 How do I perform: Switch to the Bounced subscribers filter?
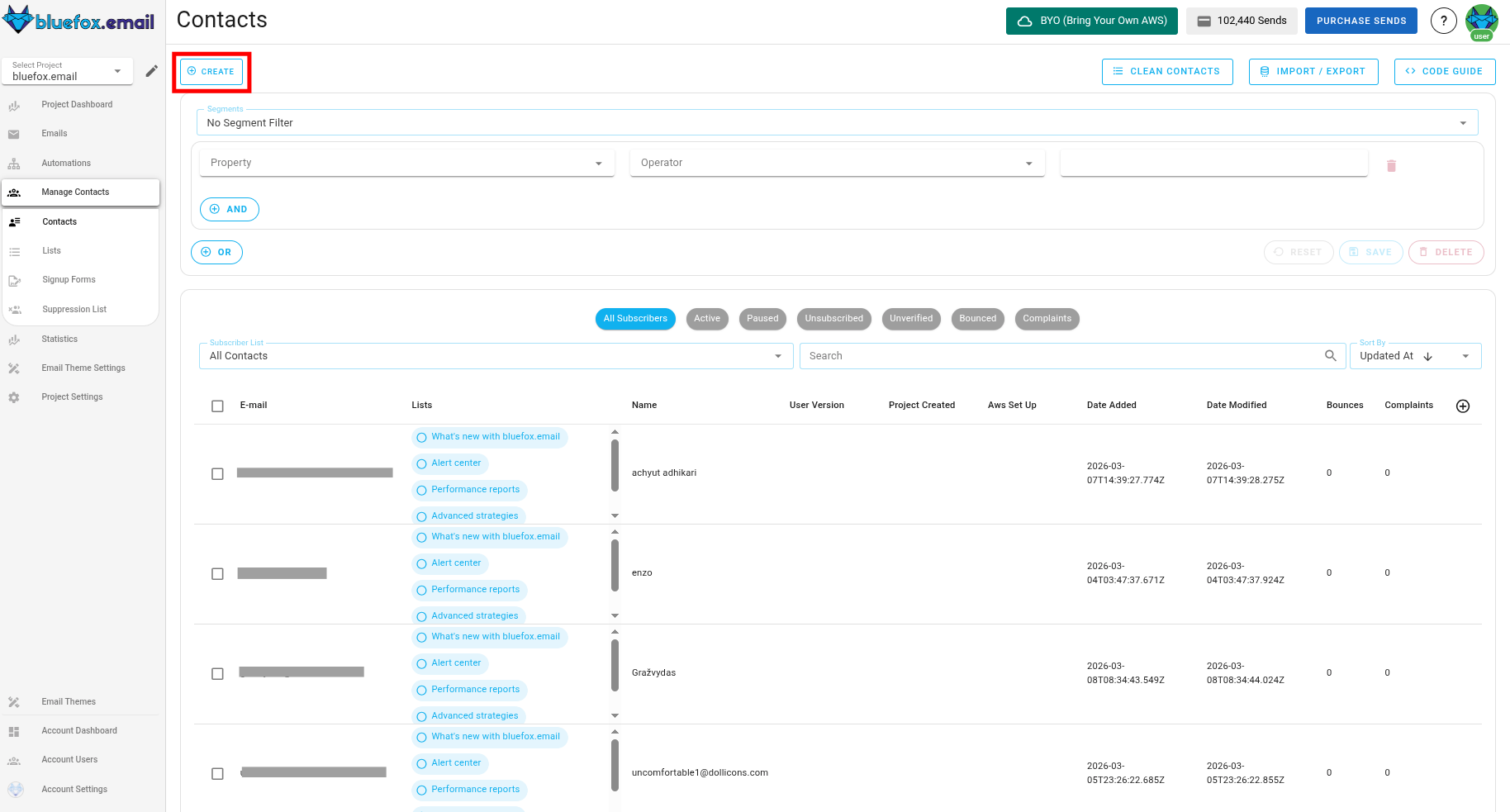point(977,318)
